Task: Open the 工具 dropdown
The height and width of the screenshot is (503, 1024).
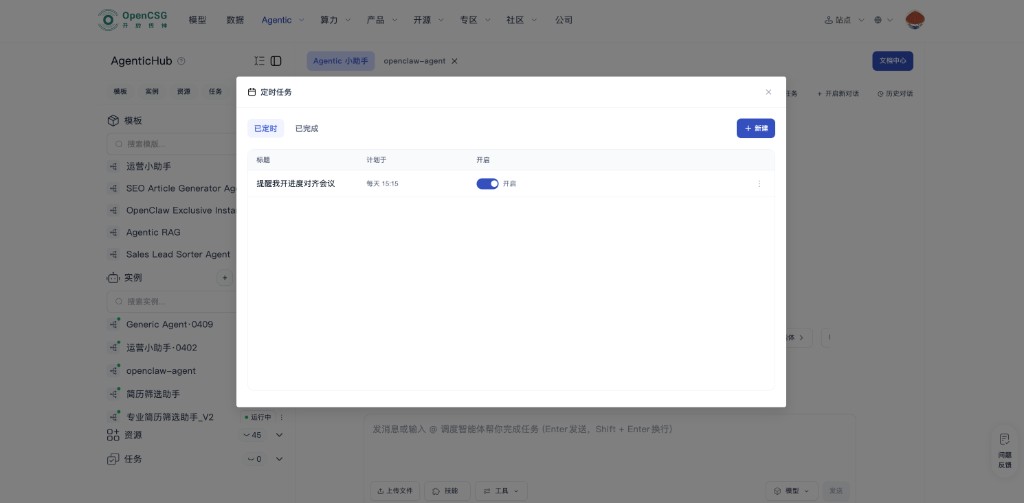Action: pos(501,491)
